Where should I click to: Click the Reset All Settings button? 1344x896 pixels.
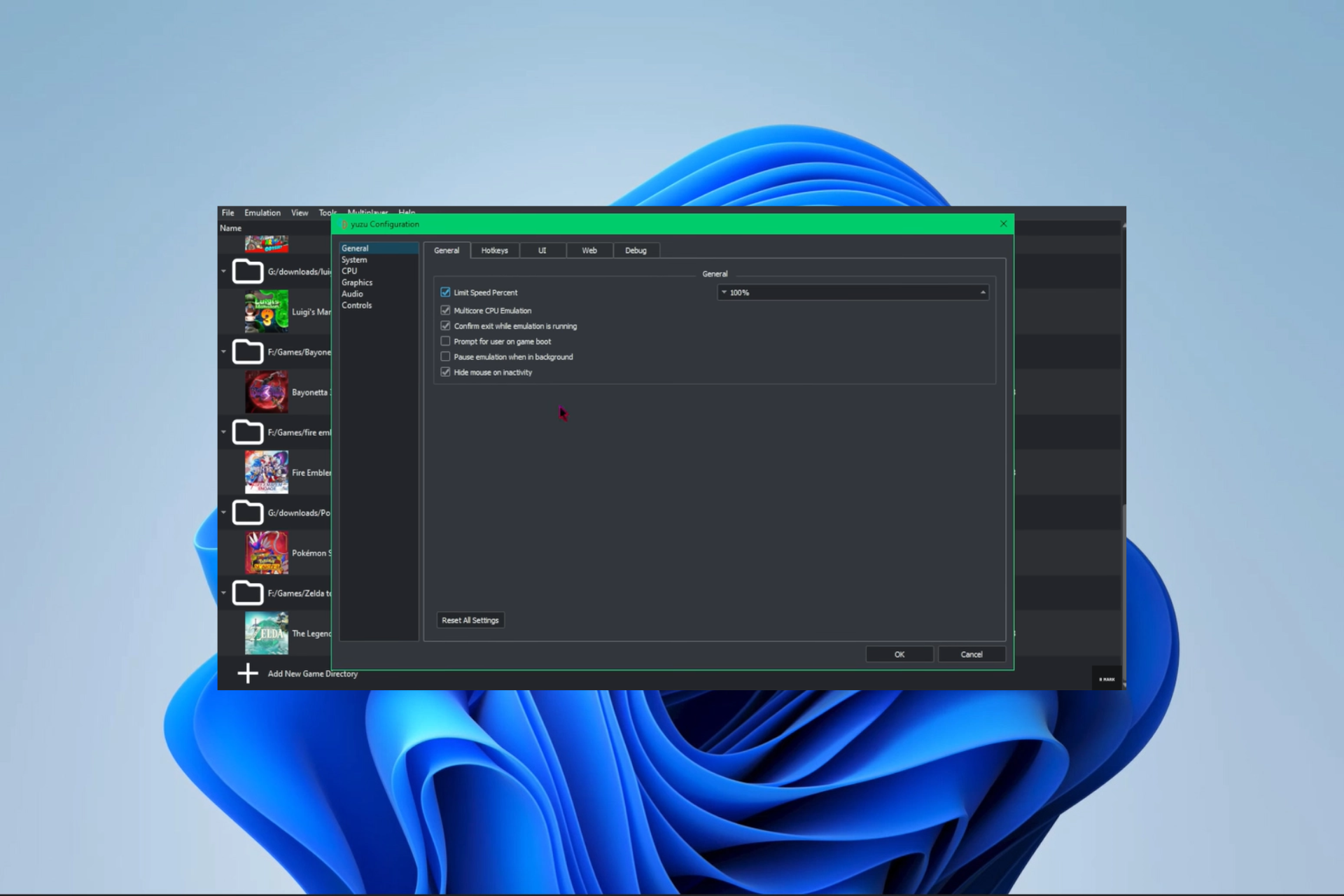pyautogui.click(x=470, y=620)
